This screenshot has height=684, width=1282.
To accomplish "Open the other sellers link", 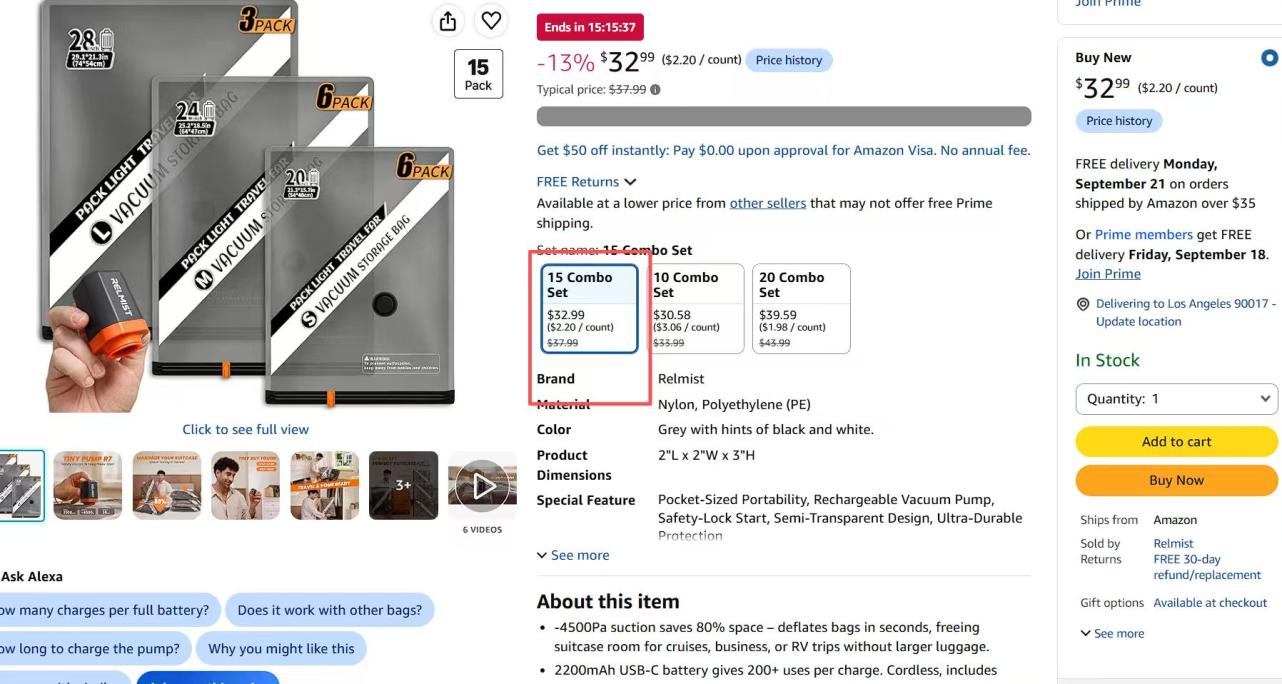I will pyautogui.click(x=768, y=203).
